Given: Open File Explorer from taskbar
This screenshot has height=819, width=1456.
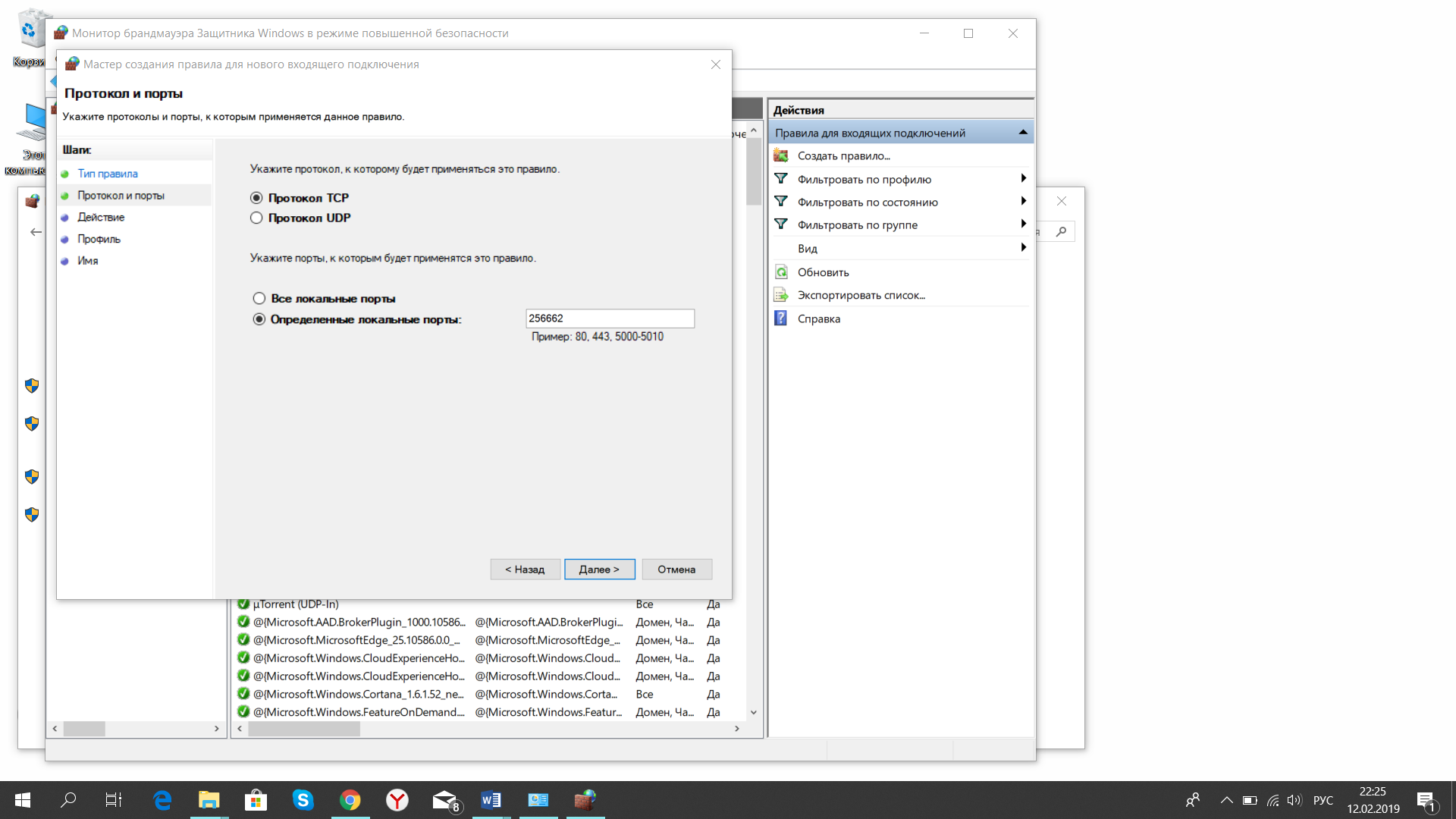Looking at the screenshot, I should (209, 800).
